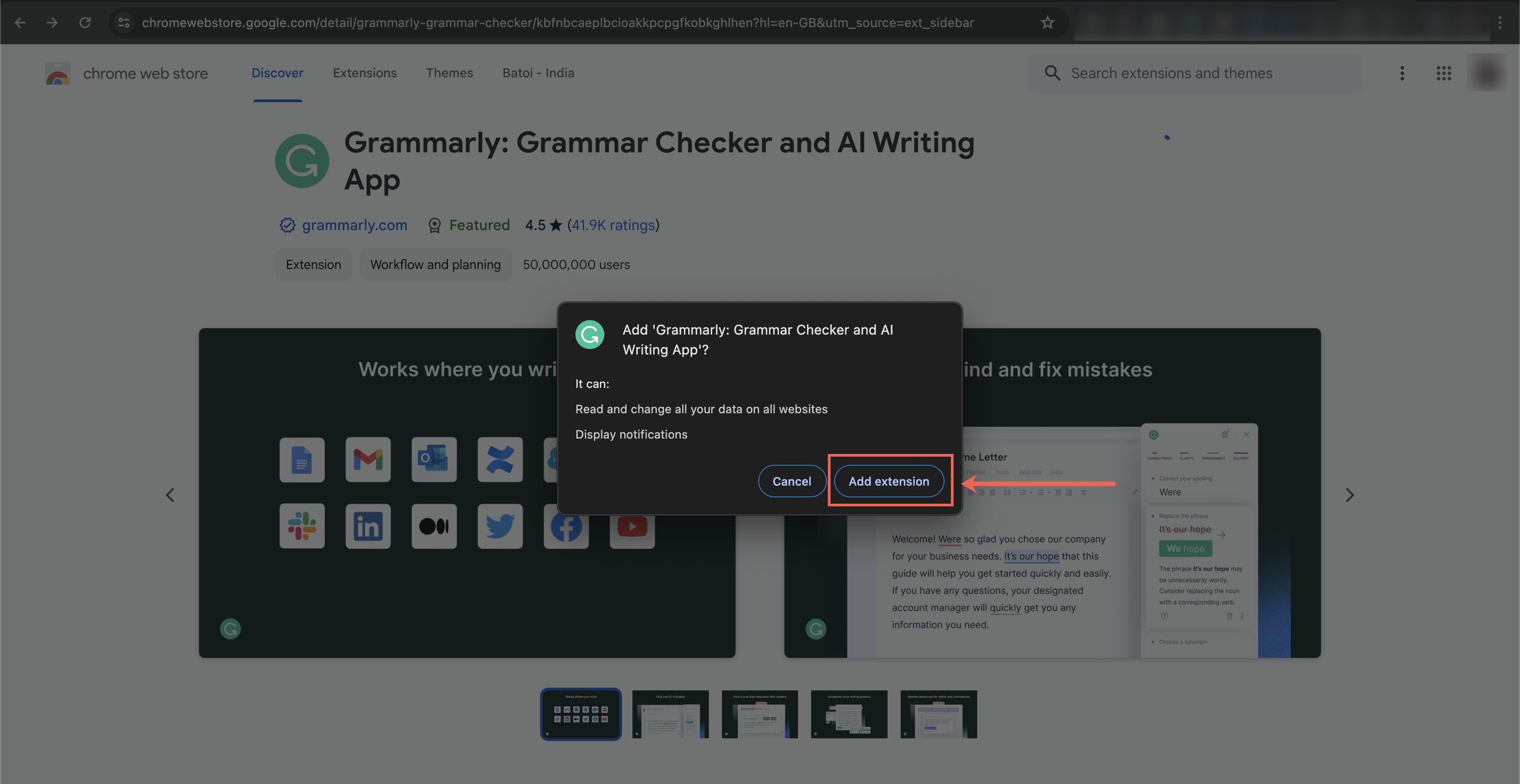Viewport: 1520px width, 784px height.
Task: Cancel the add extension dialog
Action: click(x=791, y=481)
